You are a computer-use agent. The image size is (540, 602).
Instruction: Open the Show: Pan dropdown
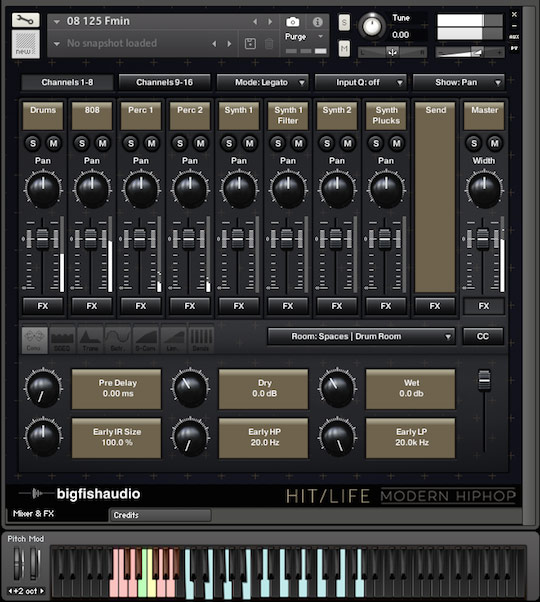click(x=459, y=83)
